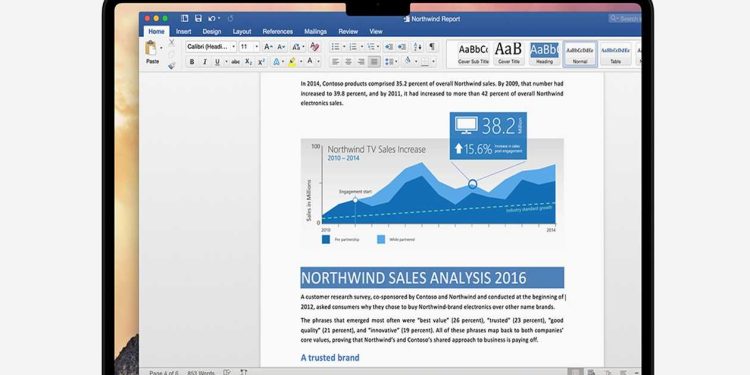Toggle superscript formatting
This screenshot has width=750, height=375.
(x=261, y=62)
